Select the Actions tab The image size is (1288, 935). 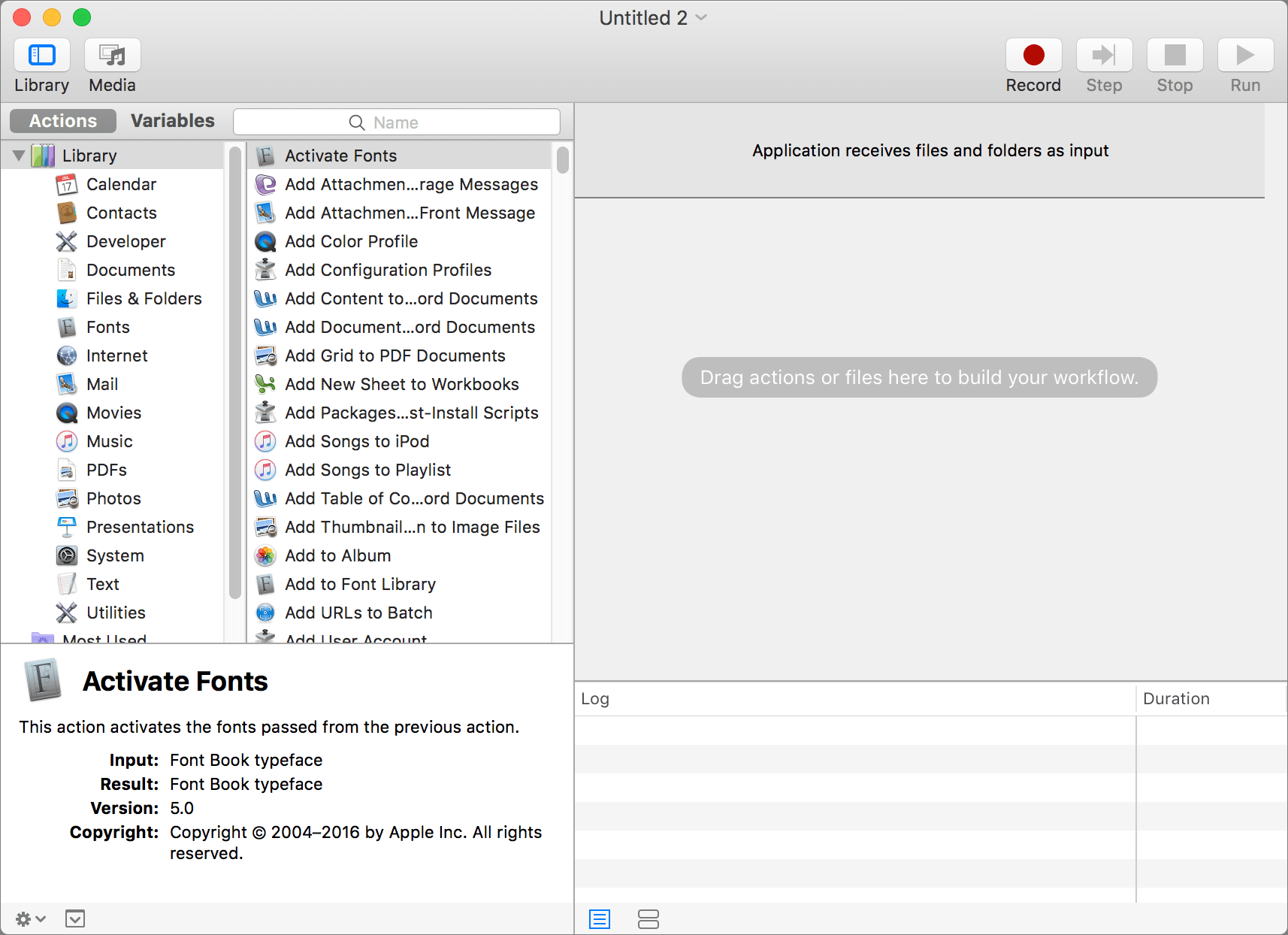[x=62, y=120]
